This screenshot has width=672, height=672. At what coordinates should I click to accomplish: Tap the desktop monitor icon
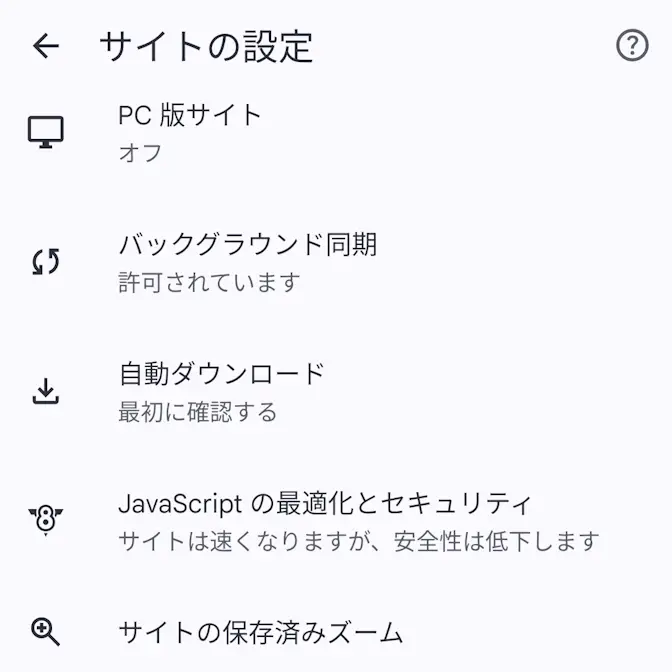(46, 132)
